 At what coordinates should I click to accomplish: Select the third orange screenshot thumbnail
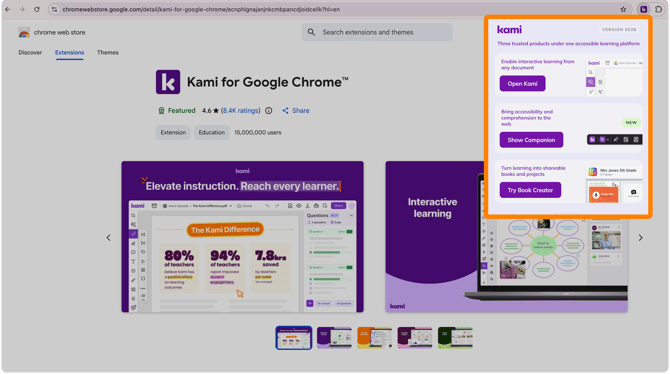click(374, 338)
